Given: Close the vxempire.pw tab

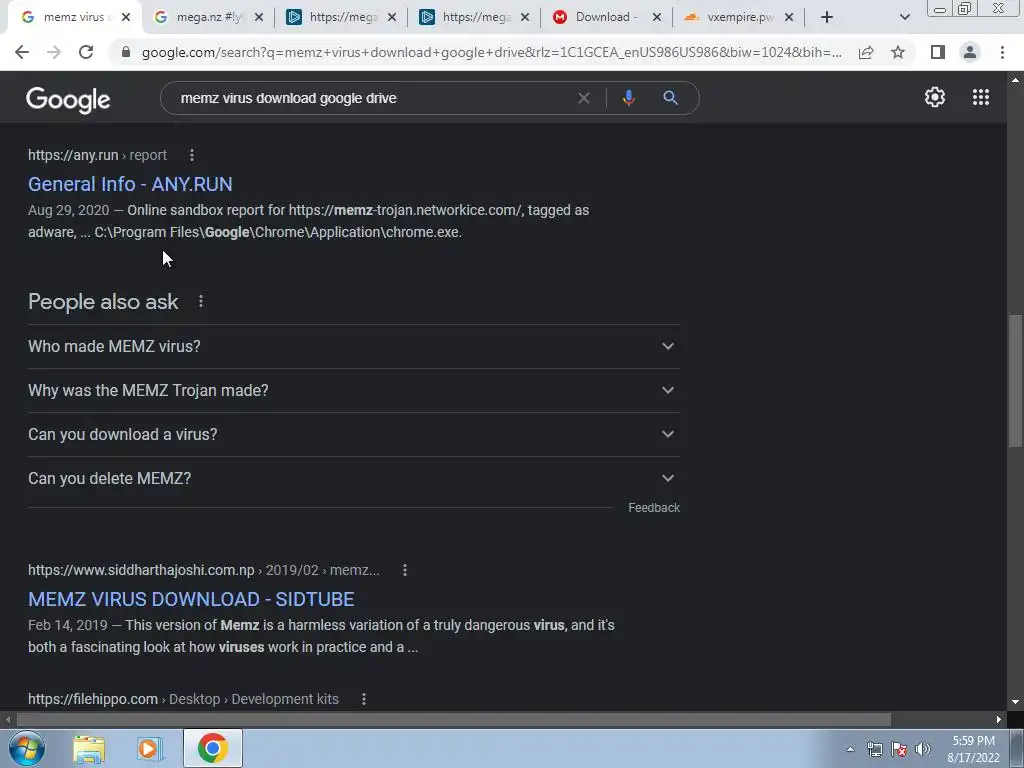Looking at the screenshot, I should pyautogui.click(x=789, y=18).
